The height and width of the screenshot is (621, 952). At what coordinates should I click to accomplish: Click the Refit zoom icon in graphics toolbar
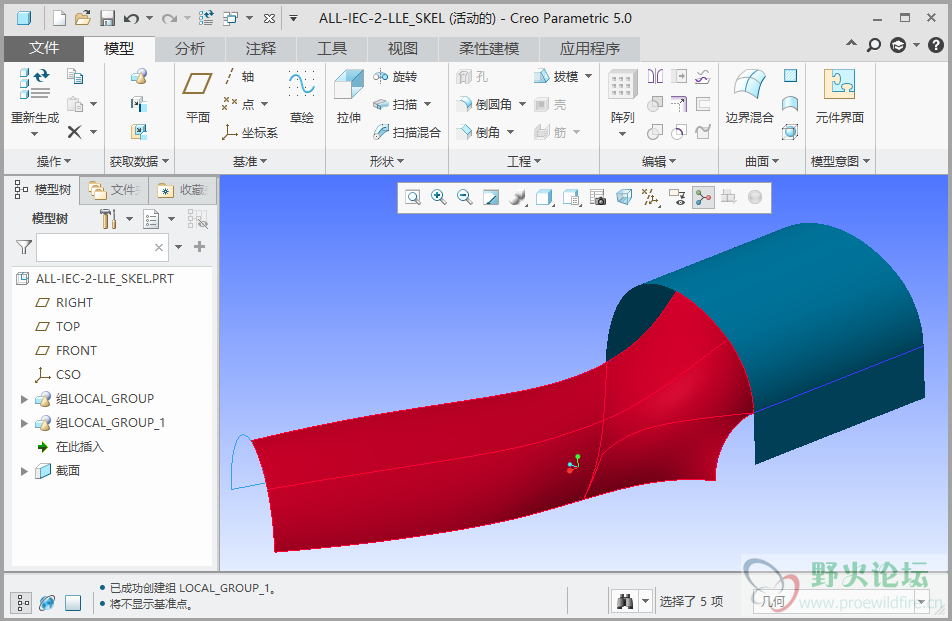click(x=413, y=197)
